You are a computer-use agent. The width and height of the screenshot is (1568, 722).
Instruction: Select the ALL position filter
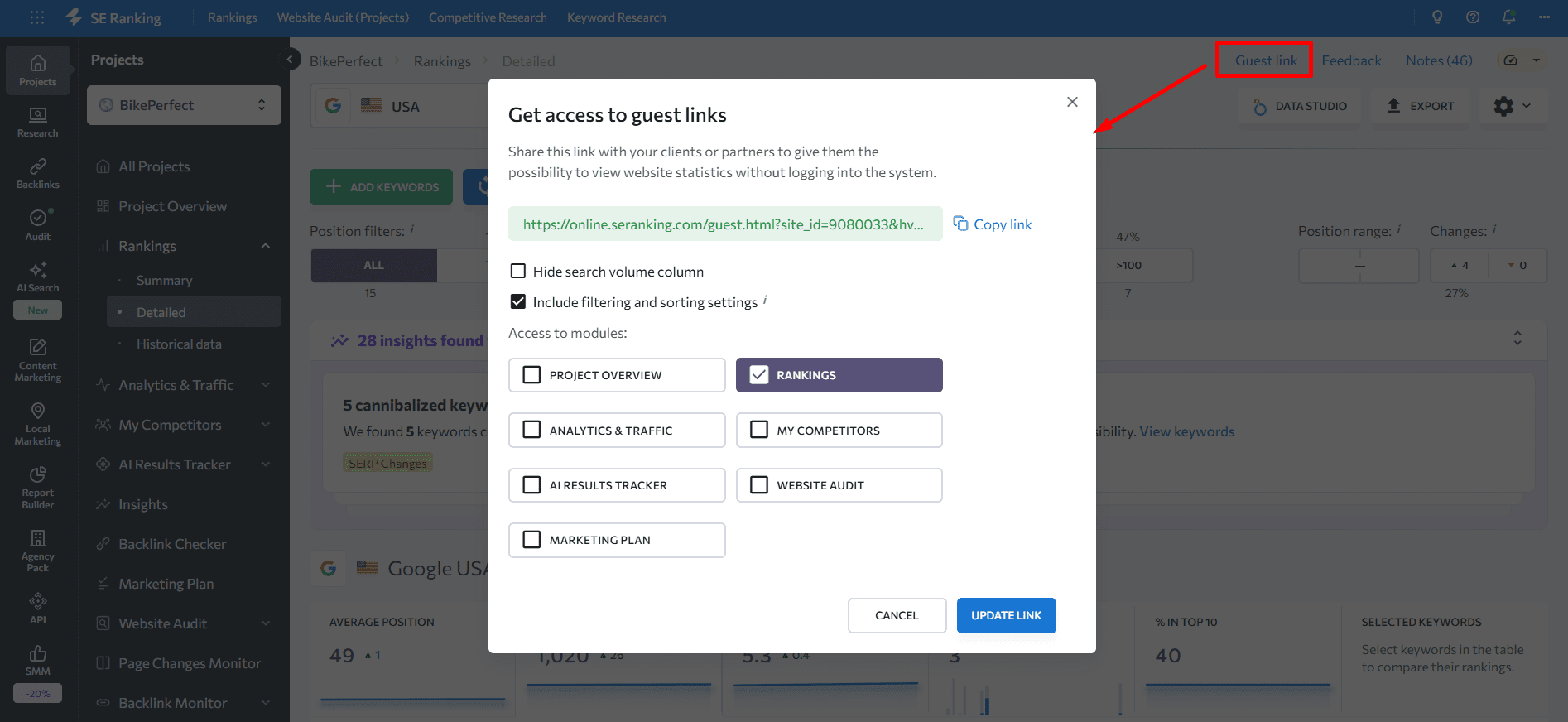pyautogui.click(x=373, y=265)
